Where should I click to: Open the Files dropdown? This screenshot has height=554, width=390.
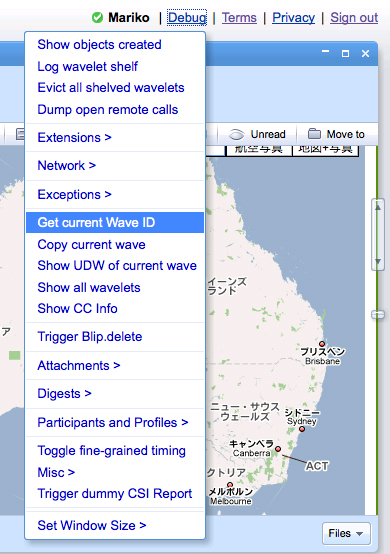[346, 533]
